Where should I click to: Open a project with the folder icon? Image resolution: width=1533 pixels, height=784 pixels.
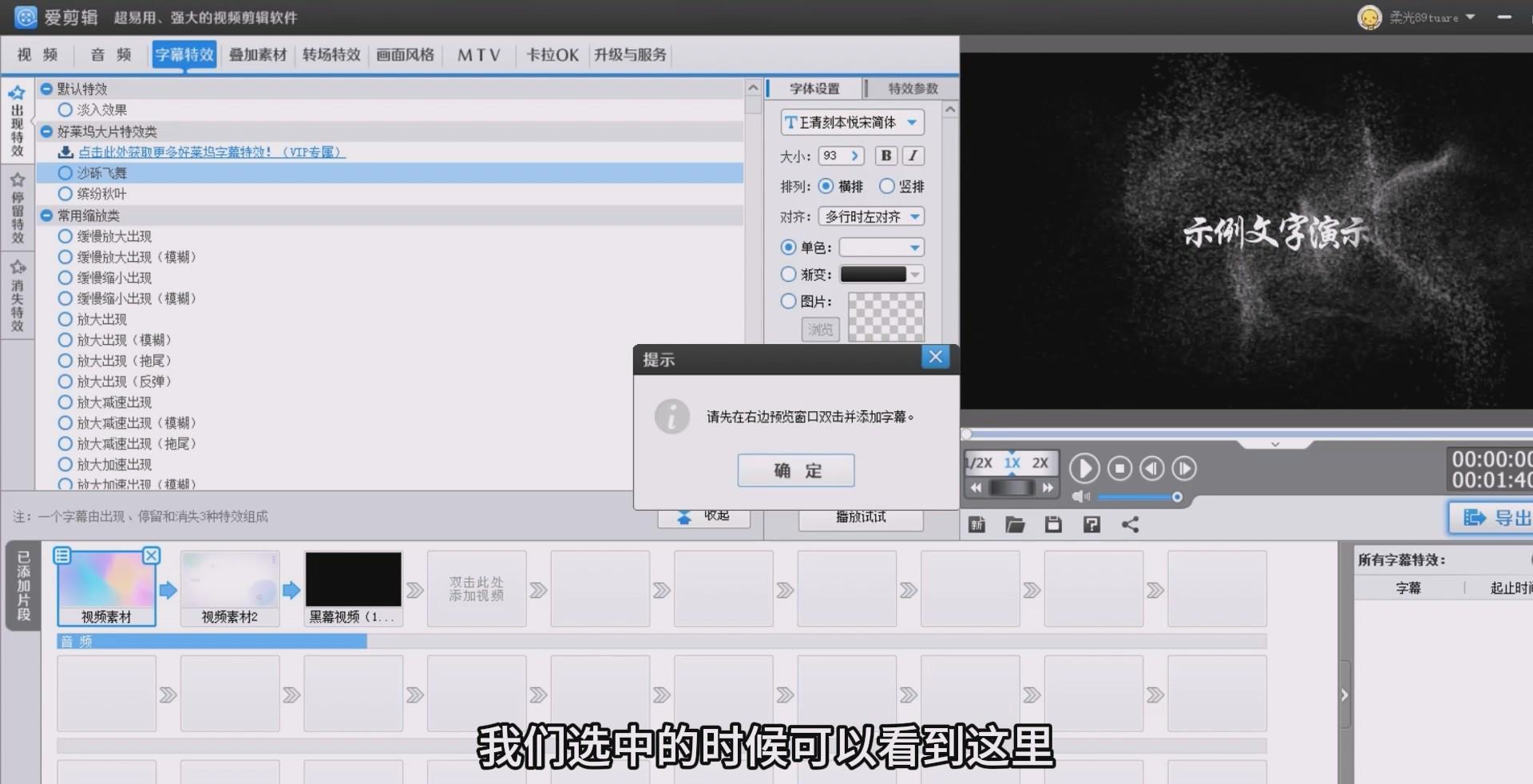[1015, 525]
